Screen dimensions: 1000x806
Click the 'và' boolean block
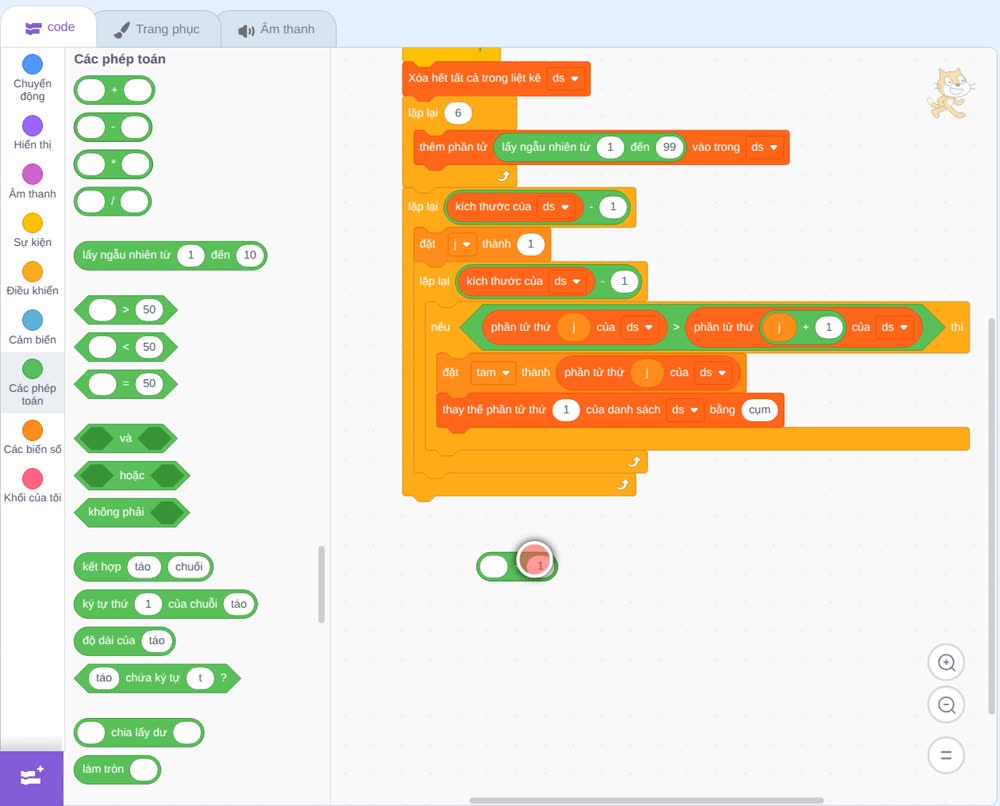(126, 438)
